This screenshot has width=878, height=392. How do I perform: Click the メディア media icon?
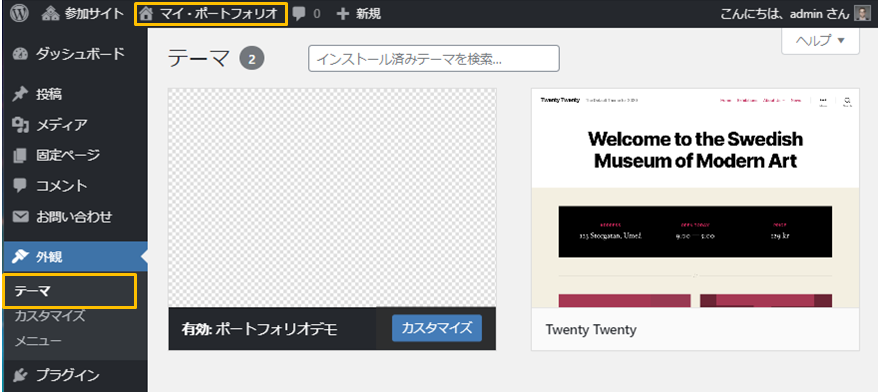pos(20,124)
